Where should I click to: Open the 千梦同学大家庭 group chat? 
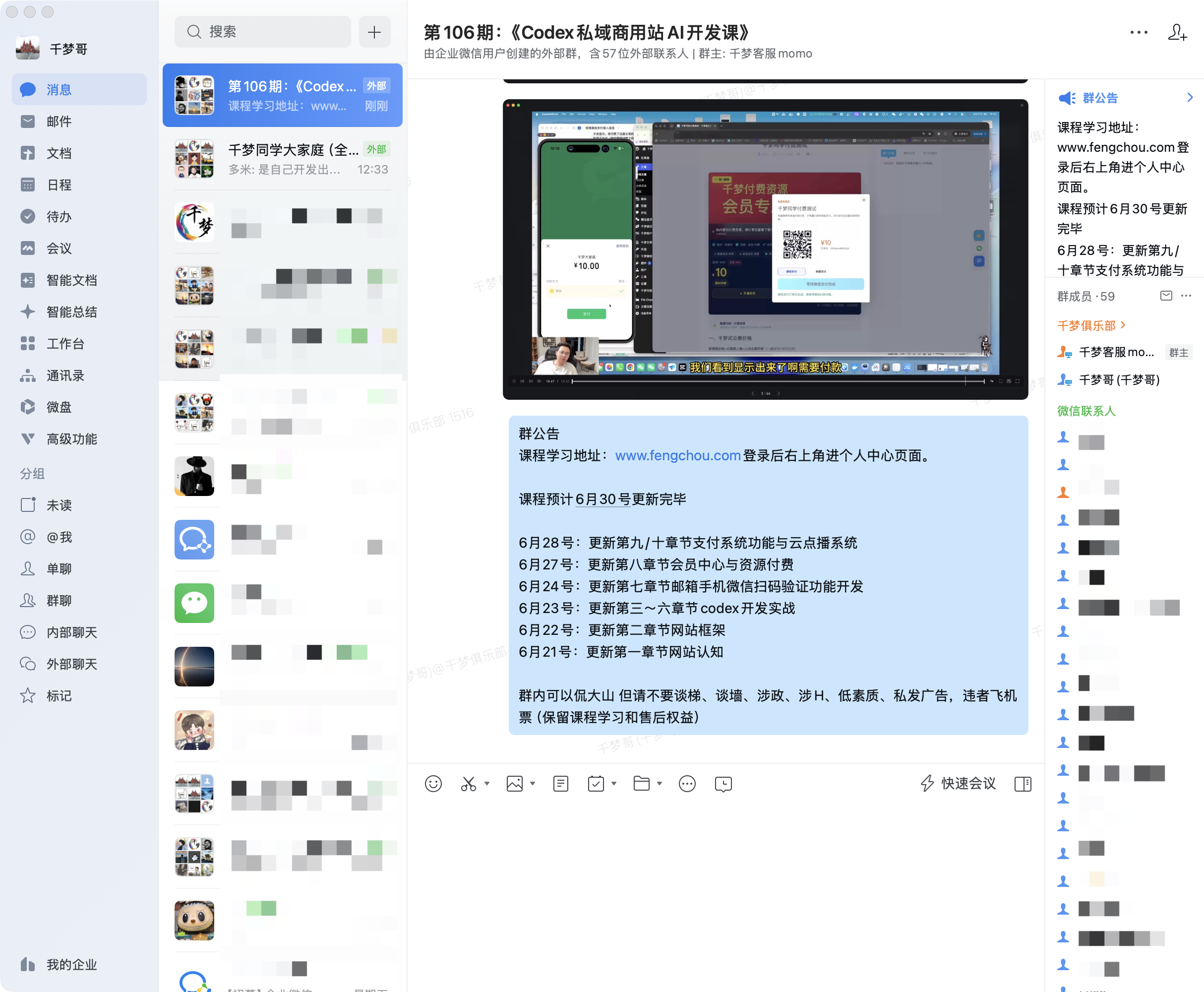click(x=282, y=159)
